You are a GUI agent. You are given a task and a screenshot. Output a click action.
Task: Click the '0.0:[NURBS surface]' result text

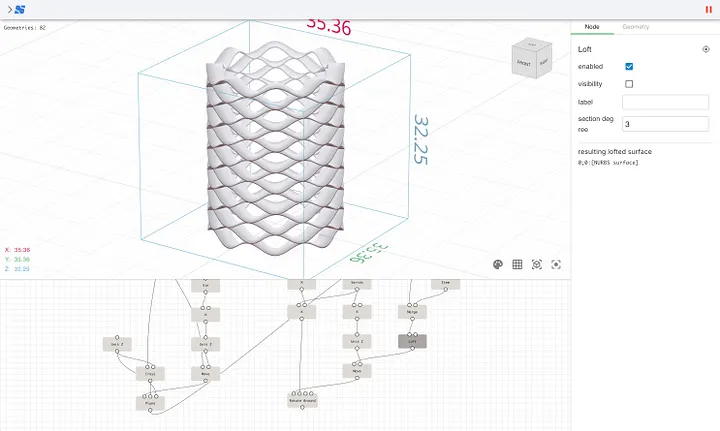pos(608,162)
